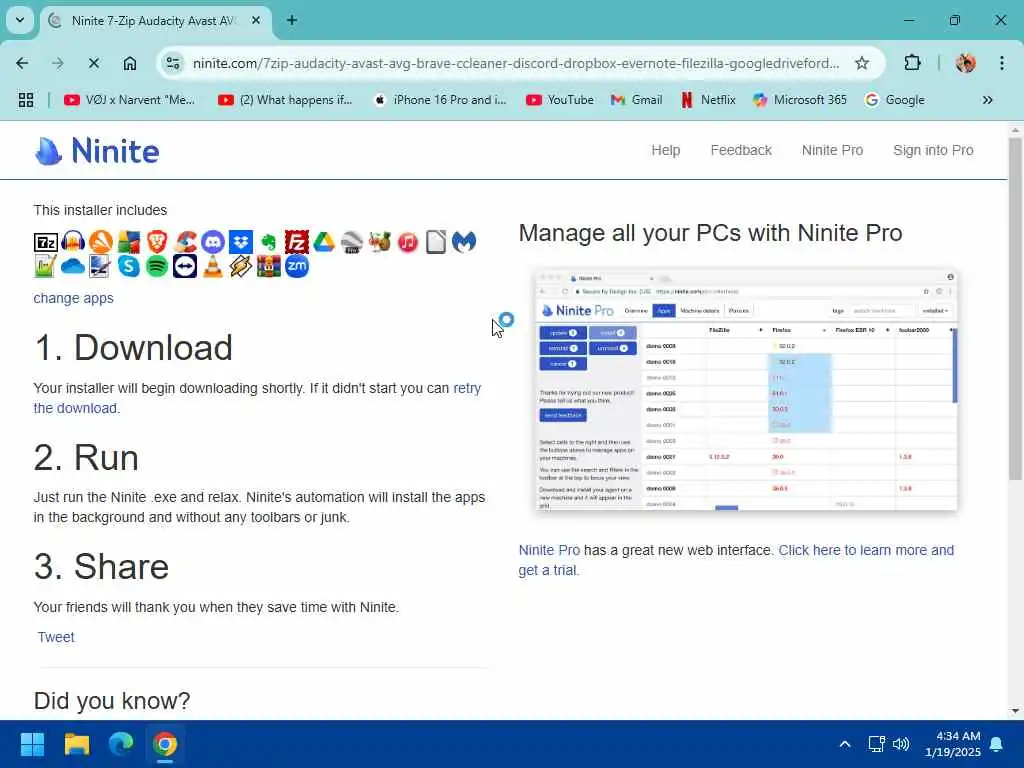Click the change apps link
The image size is (1024, 768).
coord(73,298)
